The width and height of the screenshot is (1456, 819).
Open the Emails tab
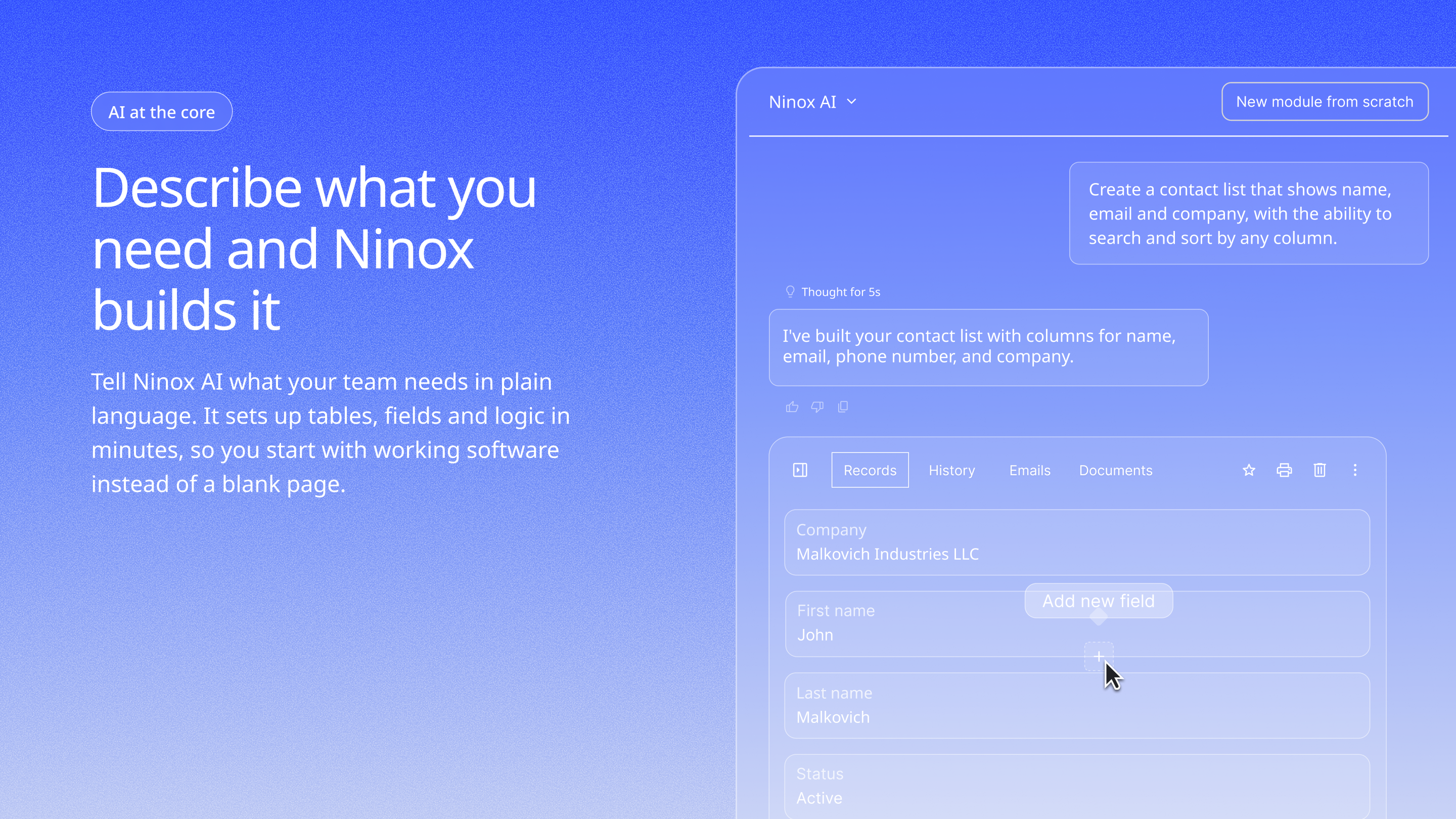(x=1030, y=470)
